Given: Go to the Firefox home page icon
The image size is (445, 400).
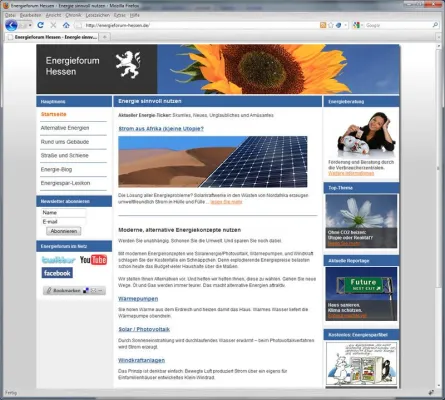Looking at the screenshot, I should coord(66,25).
